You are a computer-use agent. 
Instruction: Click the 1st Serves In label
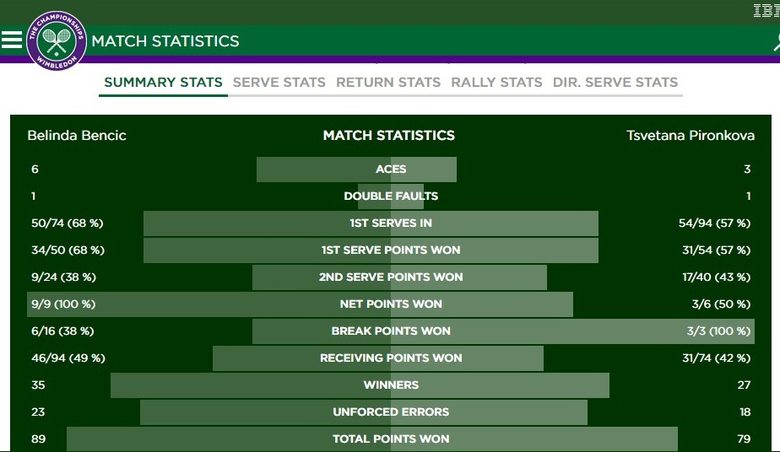pos(391,223)
